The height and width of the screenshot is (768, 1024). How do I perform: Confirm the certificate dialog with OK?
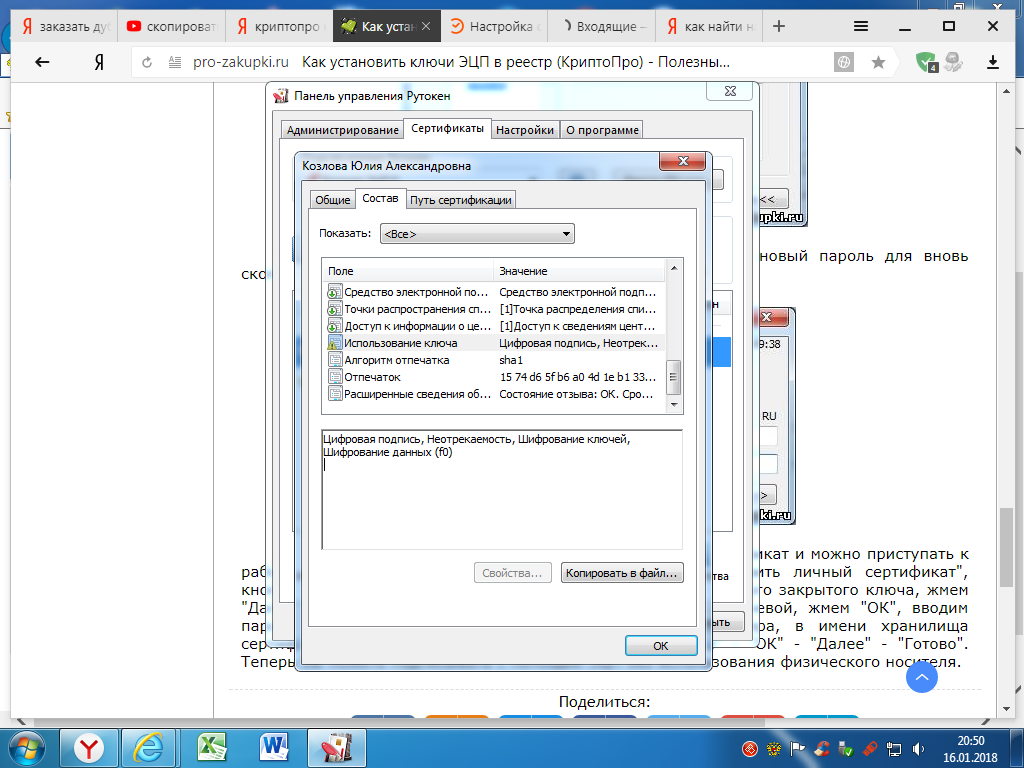[x=660, y=646]
